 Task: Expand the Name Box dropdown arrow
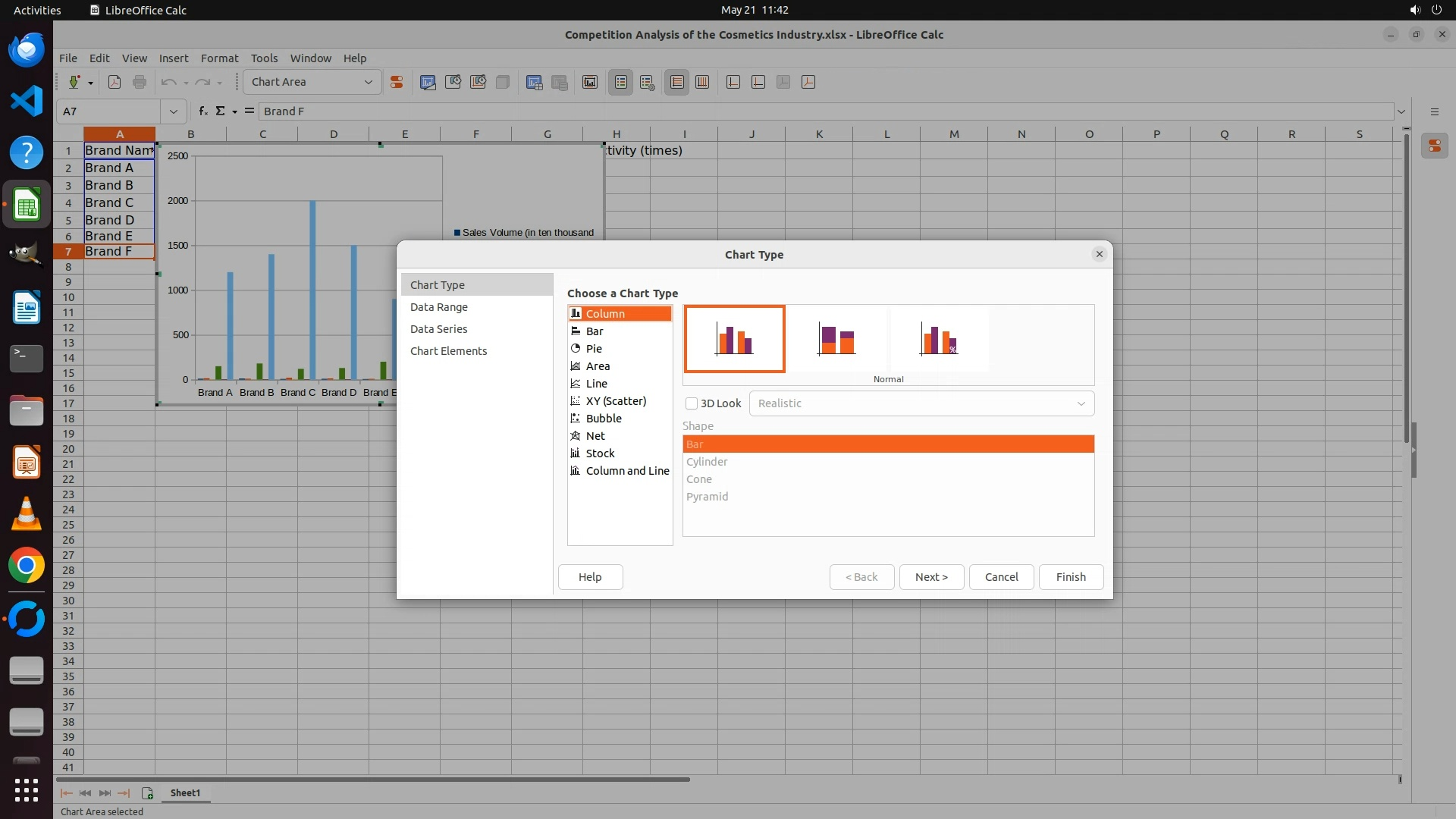pos(174,111)
